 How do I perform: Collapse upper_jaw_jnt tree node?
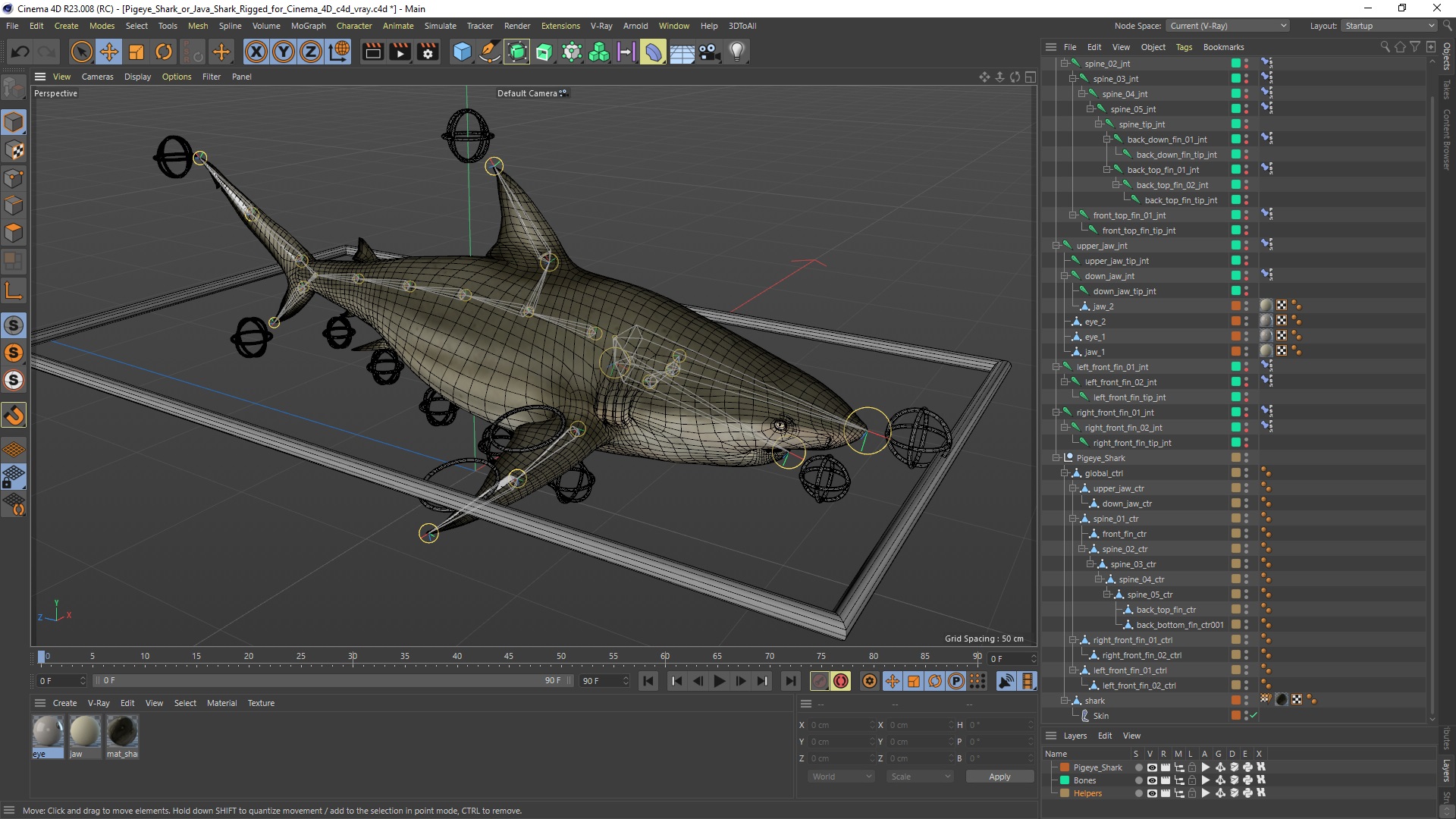coord(1056,246)
